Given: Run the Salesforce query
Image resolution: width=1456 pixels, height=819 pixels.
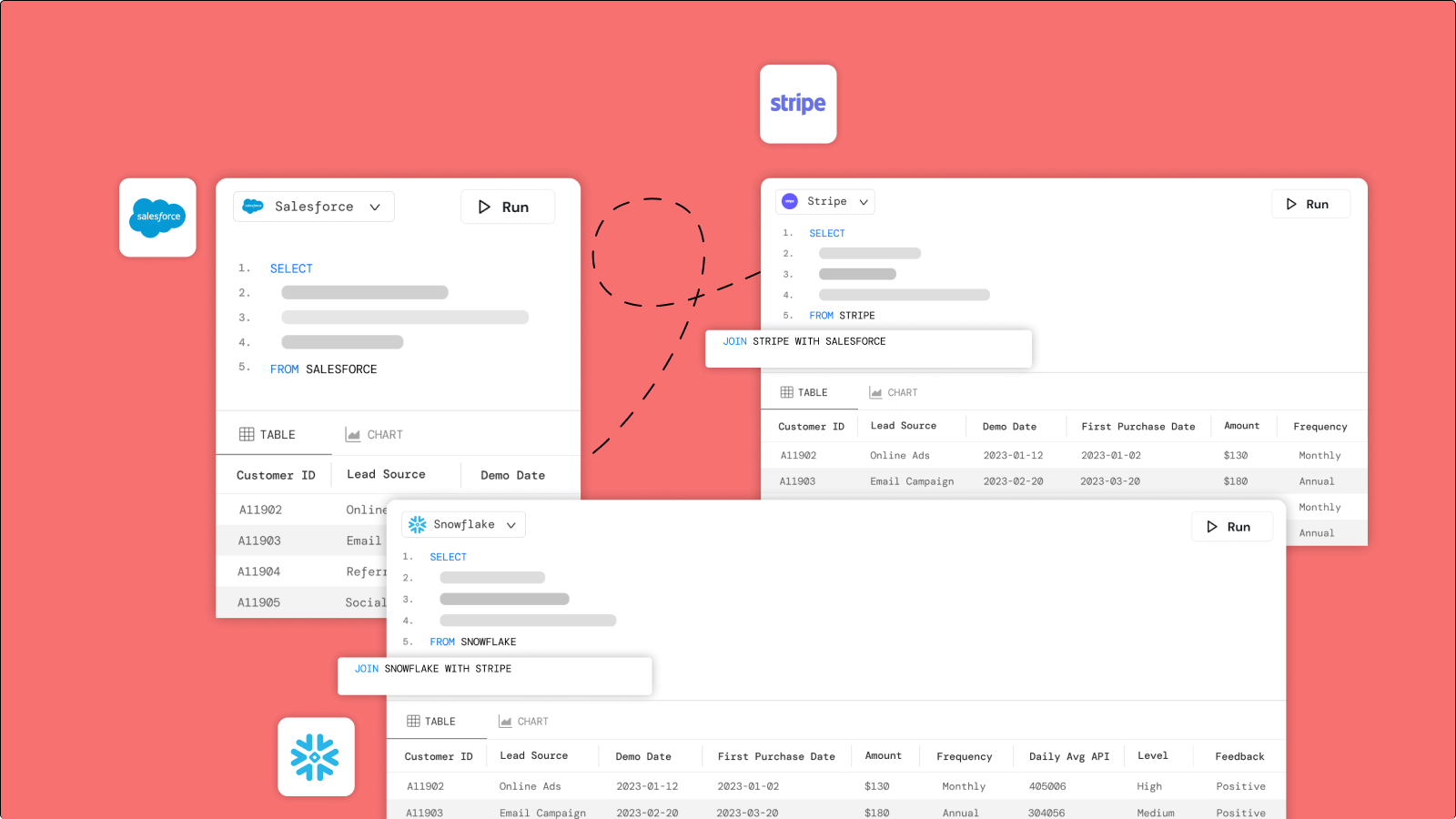Looking at the screenshot, I should [507, 207].
